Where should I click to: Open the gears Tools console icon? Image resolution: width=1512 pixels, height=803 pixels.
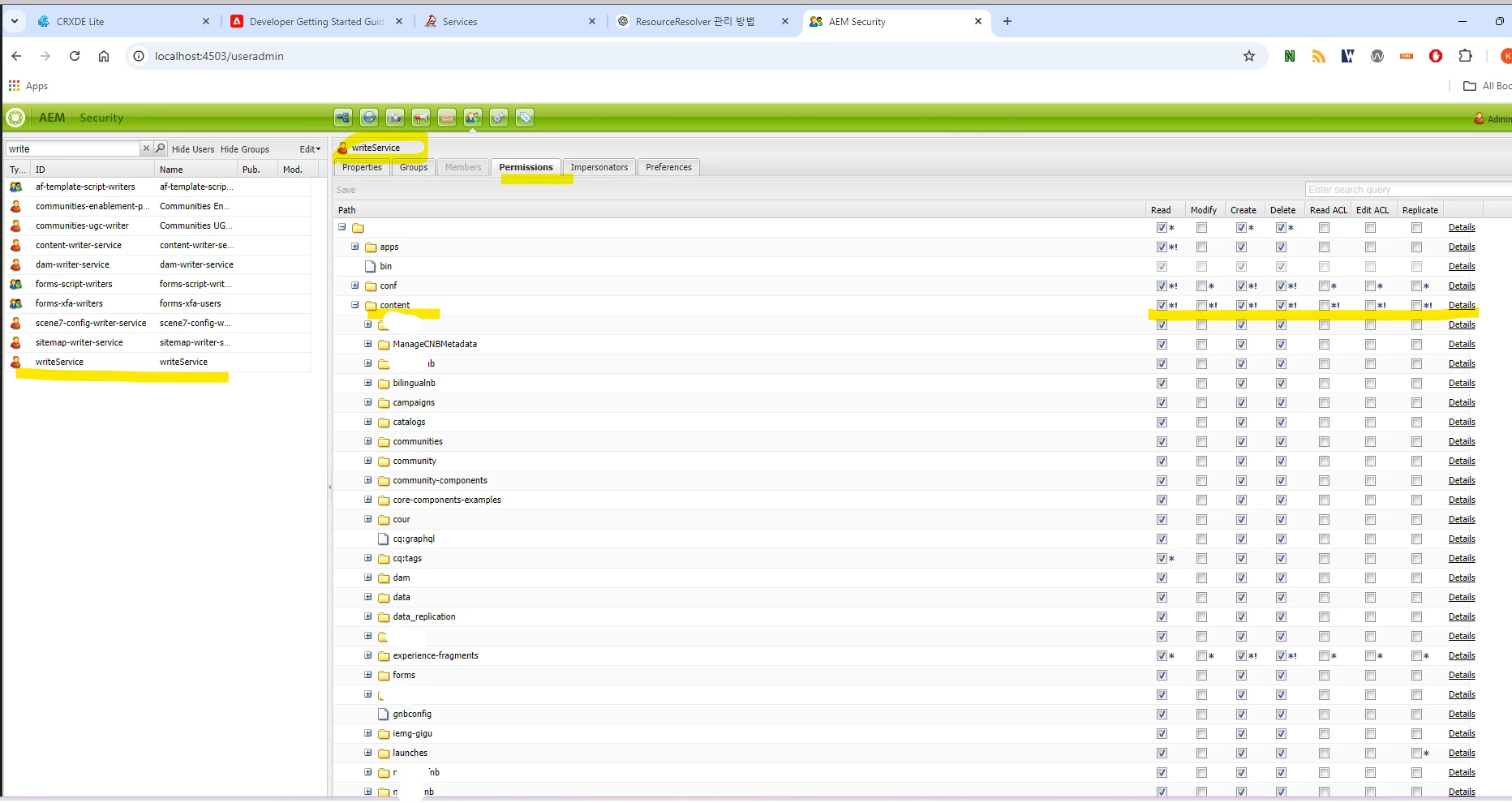click(x=499, y=118)
